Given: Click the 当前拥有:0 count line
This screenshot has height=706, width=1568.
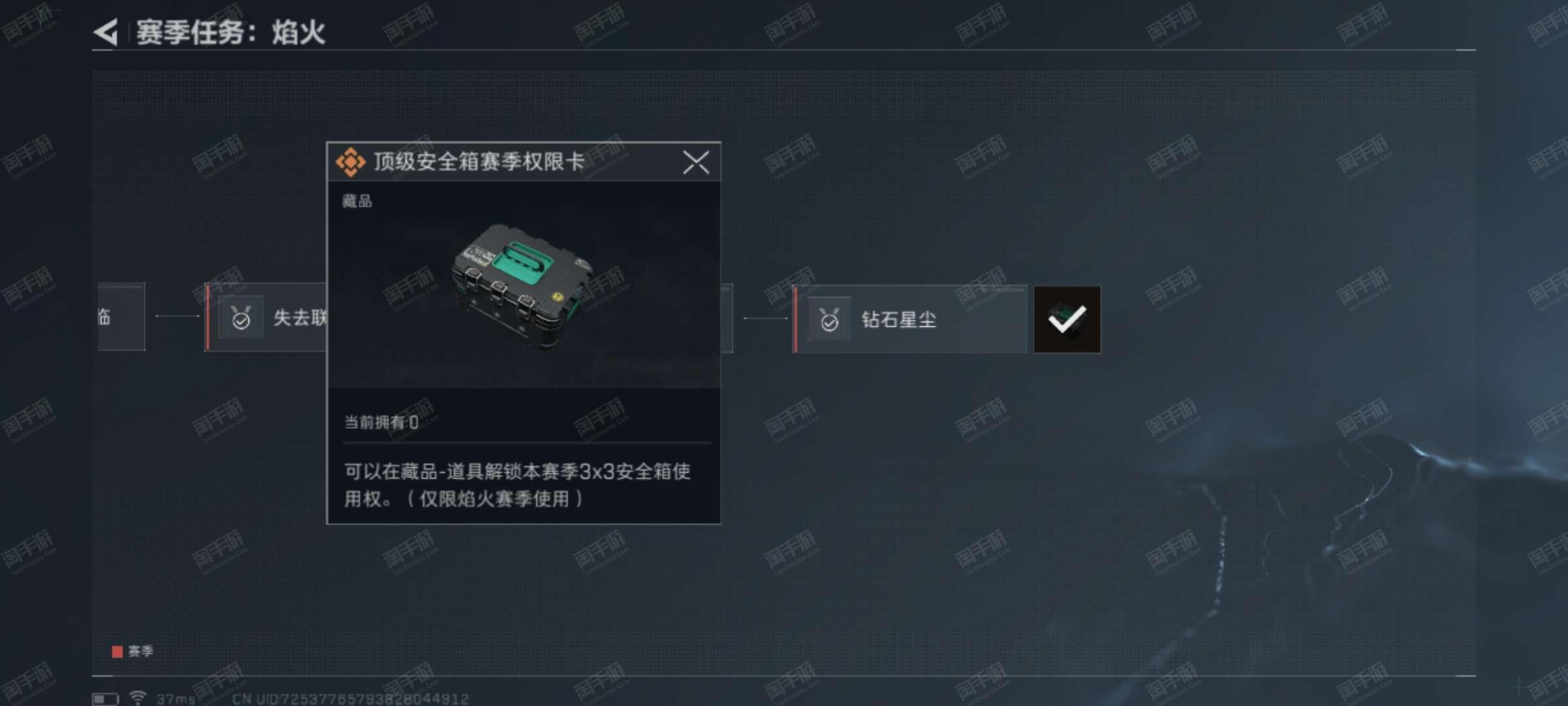Looking at the screenshot, I should (382, 422).
